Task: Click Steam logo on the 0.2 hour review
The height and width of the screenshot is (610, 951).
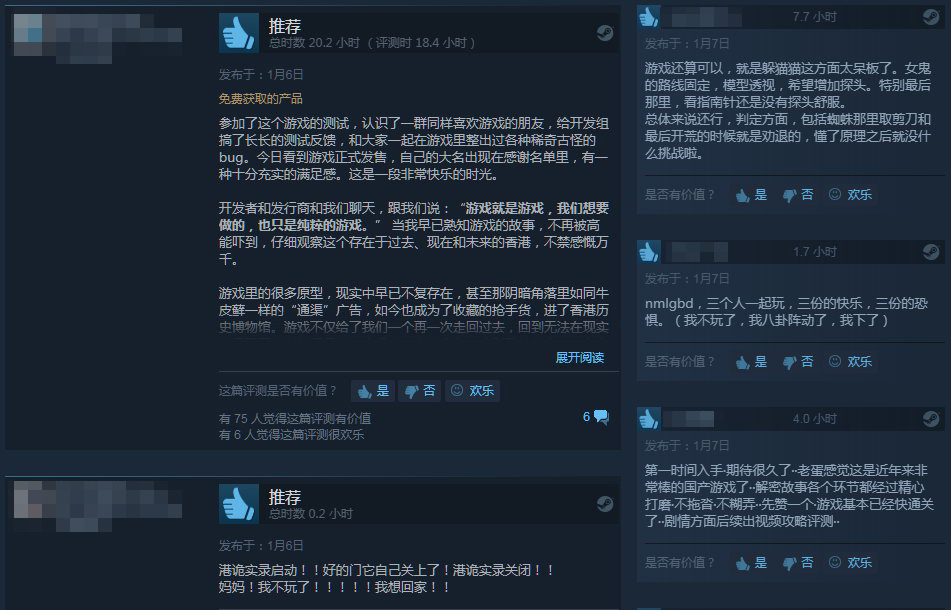Action: (605, 504)
